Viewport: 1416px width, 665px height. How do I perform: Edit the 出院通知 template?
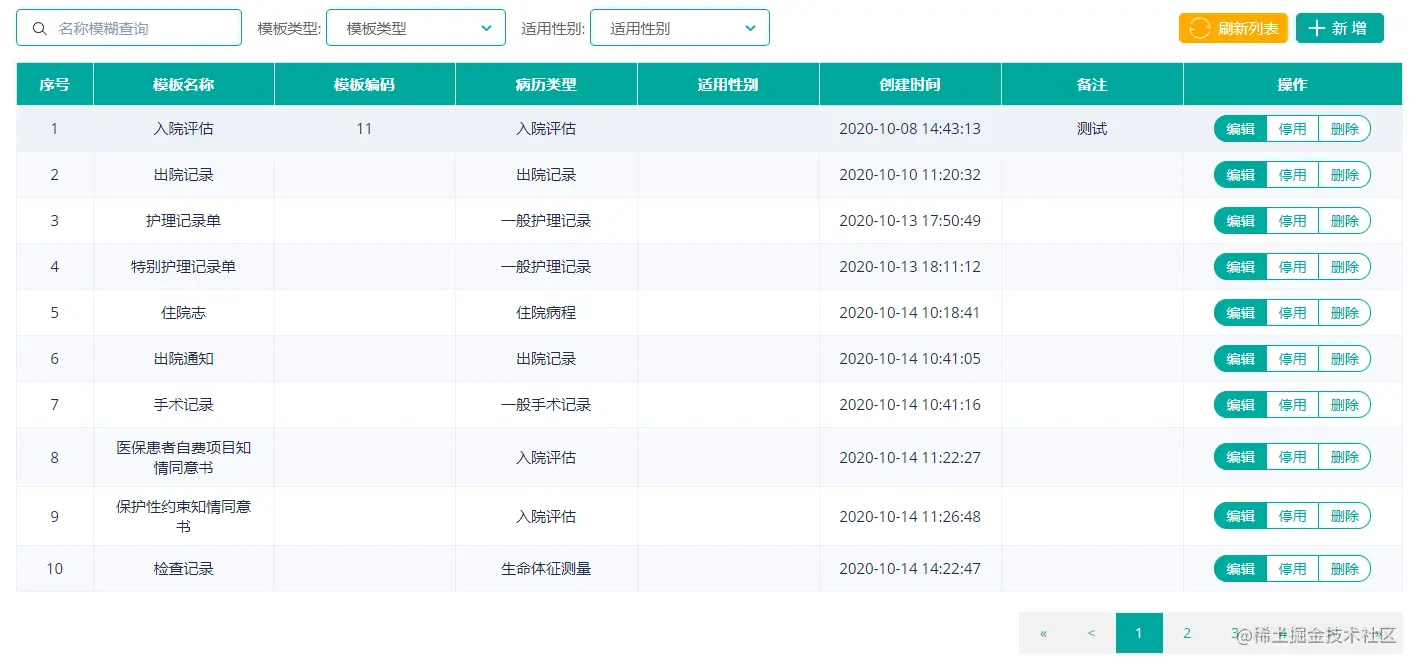click(x=1240, y=359)
